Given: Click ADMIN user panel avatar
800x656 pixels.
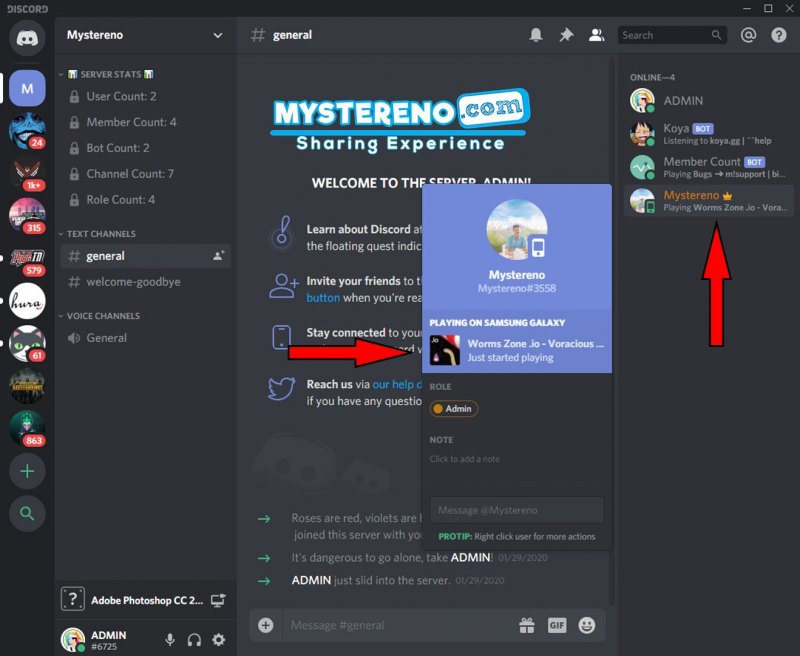Looking at the screenshot, I should click(72, 640).
